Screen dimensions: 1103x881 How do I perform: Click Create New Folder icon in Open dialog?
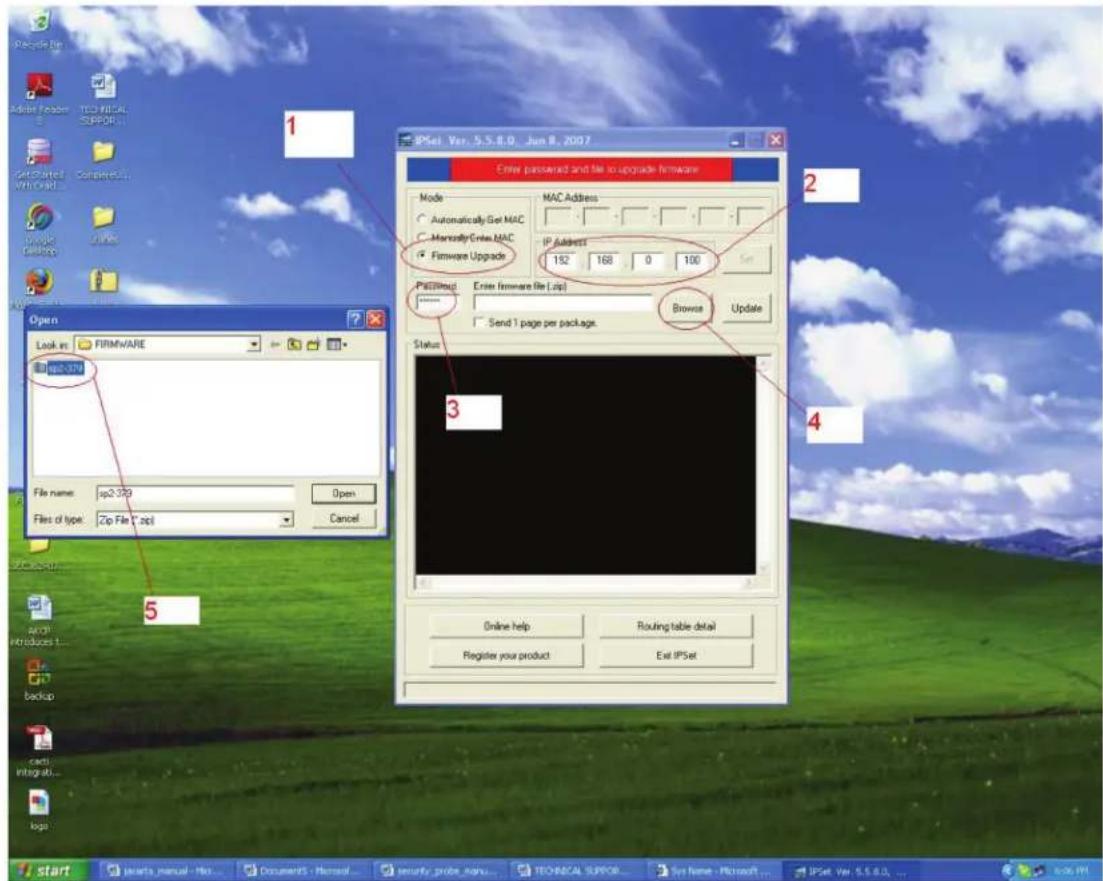(x=313, y=345)
